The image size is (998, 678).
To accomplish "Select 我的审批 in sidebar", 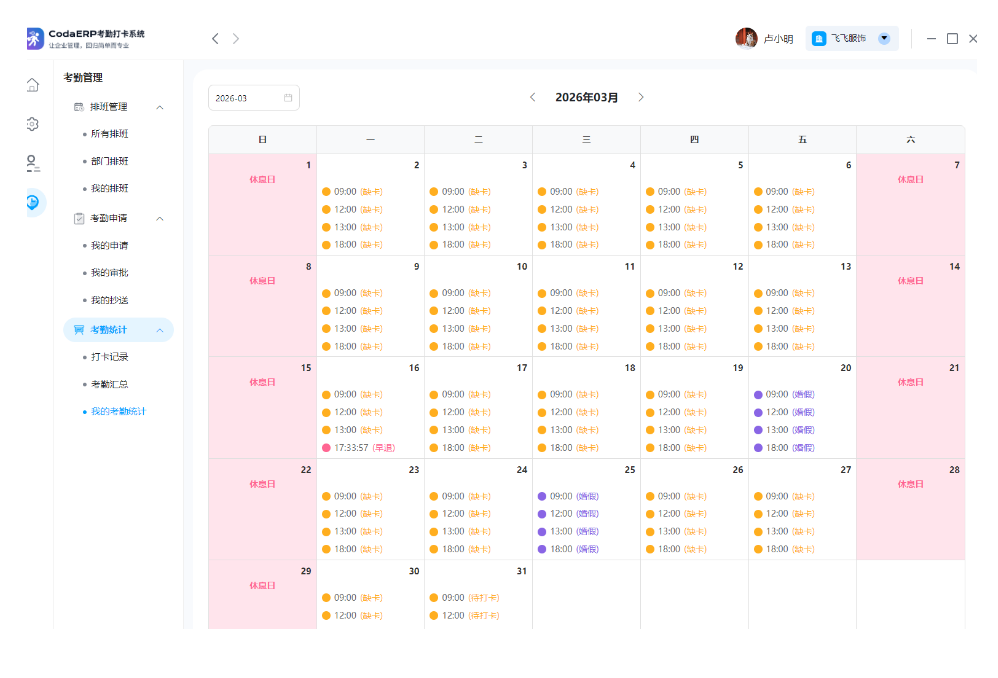I will click(x=109, y=273).
